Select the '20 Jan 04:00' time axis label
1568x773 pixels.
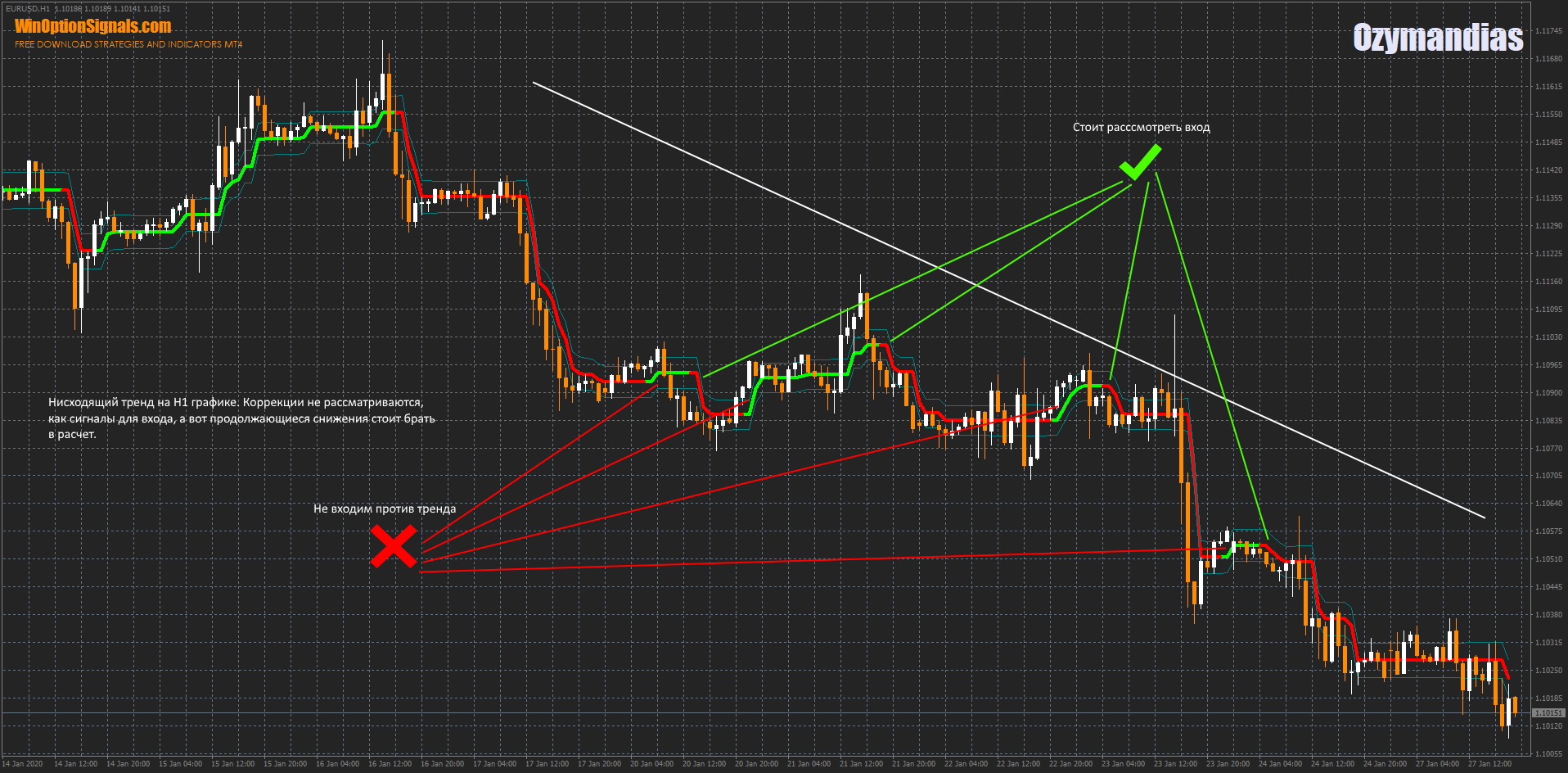[x=651, y=764]
